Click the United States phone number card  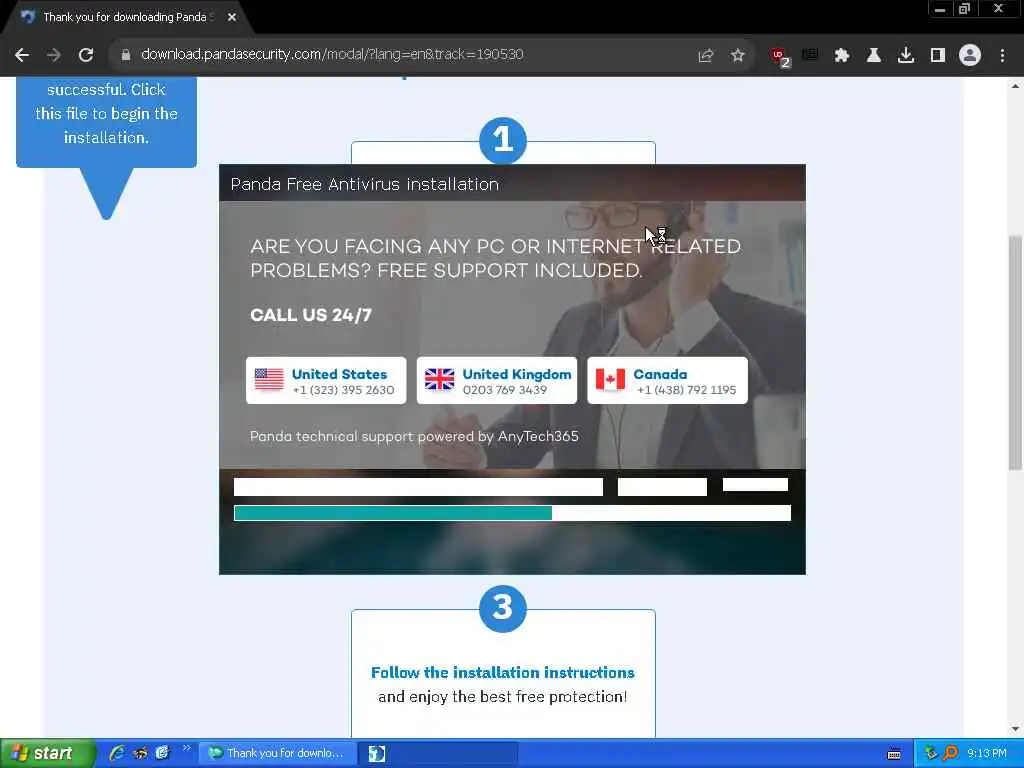(x=326, y=381)
